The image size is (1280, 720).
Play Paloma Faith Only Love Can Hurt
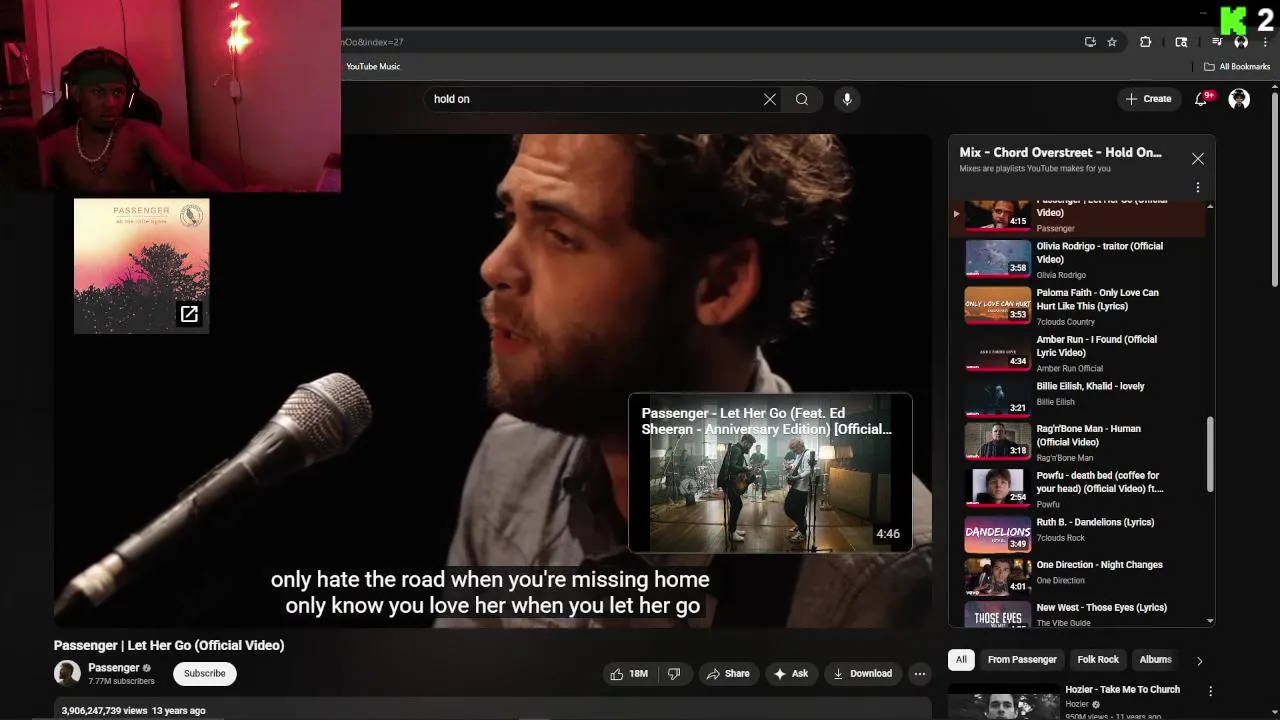coord(1078,306)
